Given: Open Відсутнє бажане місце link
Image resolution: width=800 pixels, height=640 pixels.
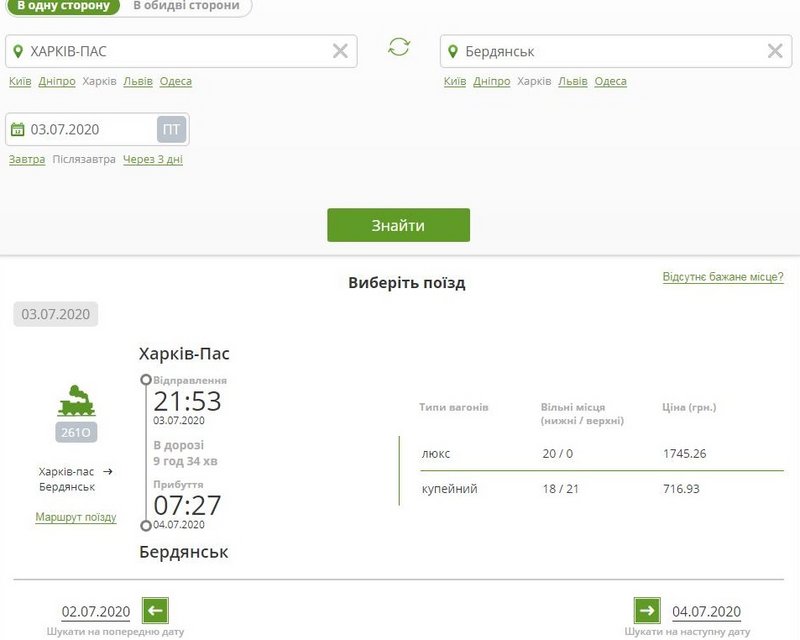Looking at the screenshot, I should tap(723, 277).
